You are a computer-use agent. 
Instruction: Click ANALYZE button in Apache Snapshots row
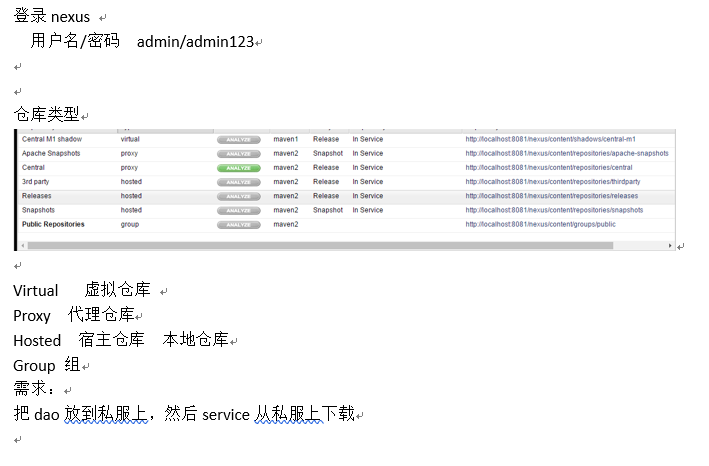[x=239, y=154]
